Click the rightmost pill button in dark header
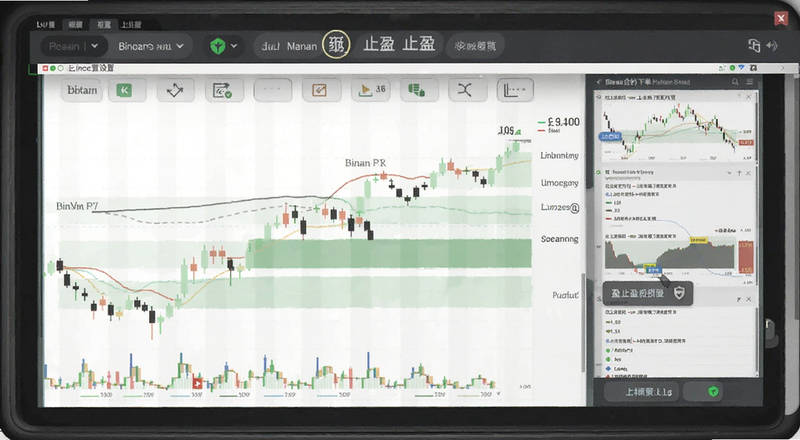Image resolution: width=800 pixels, height=440 pixels. tap(475, 46)
